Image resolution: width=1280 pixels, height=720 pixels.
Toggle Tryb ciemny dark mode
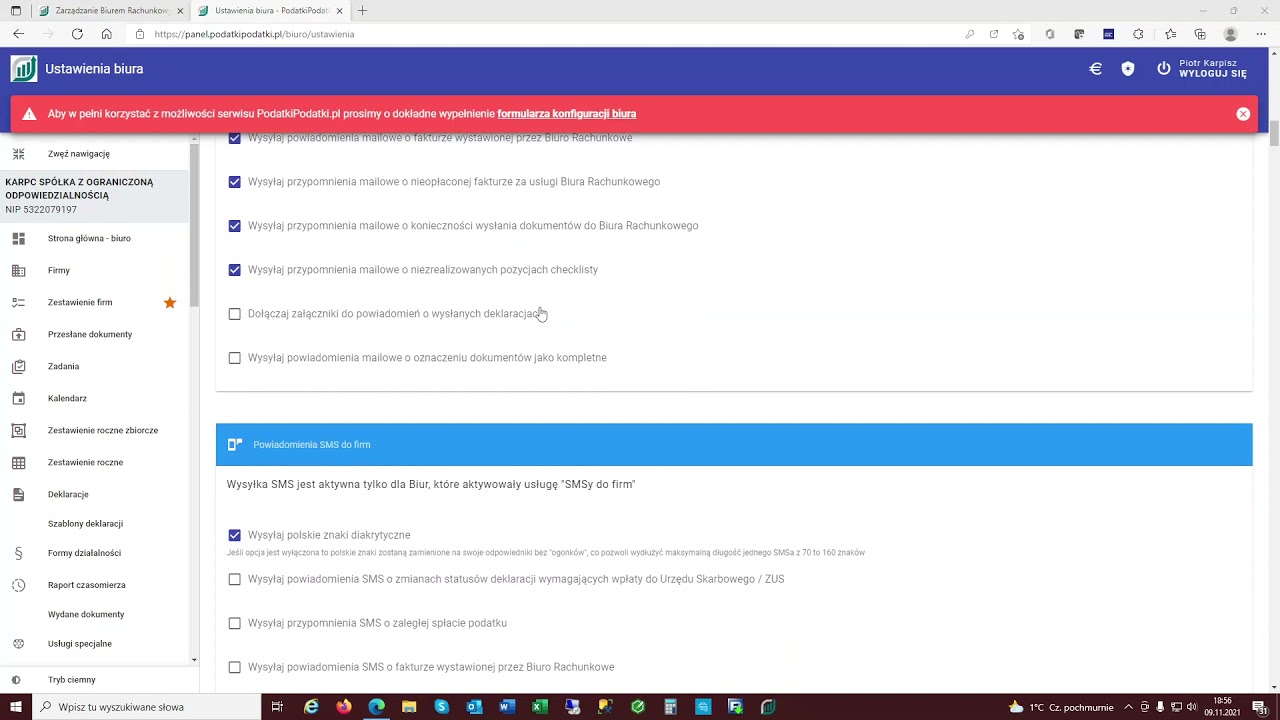72,680
